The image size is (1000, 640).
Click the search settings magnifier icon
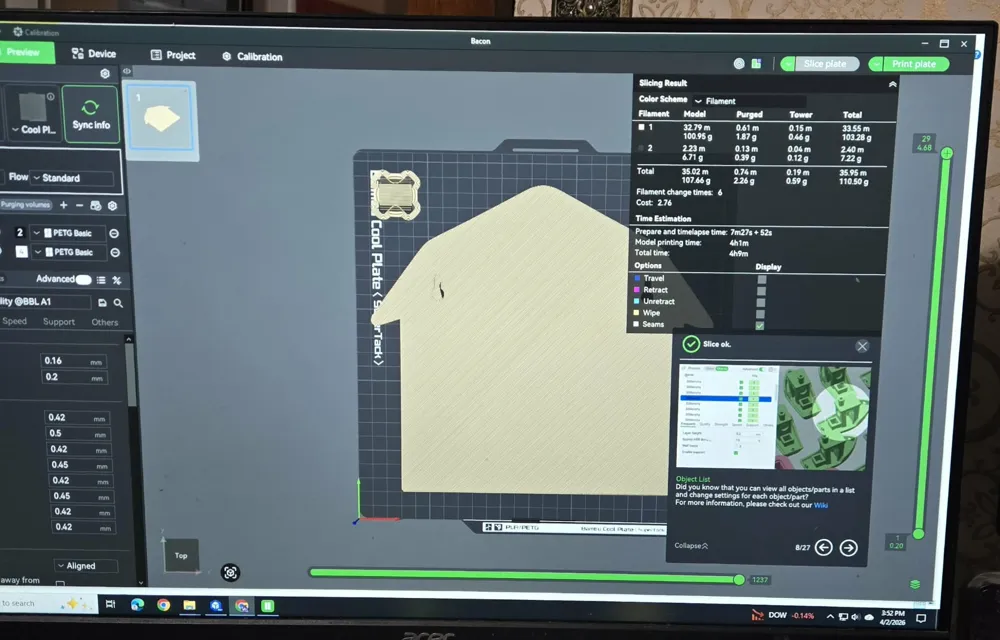118,303
